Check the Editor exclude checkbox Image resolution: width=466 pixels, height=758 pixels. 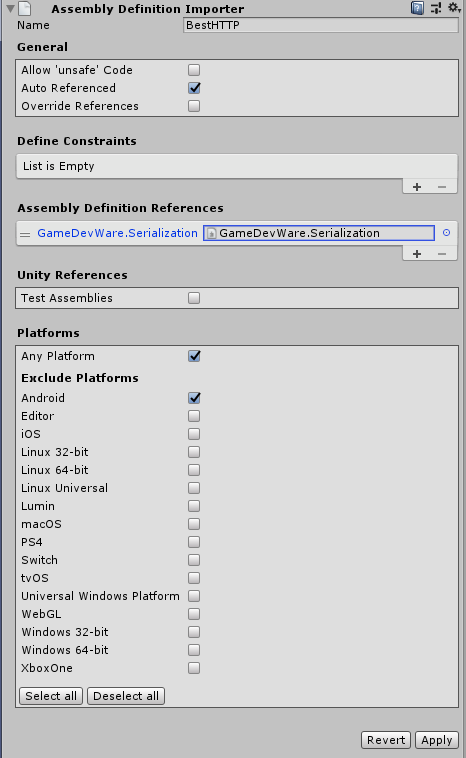[x=194, y=416]
